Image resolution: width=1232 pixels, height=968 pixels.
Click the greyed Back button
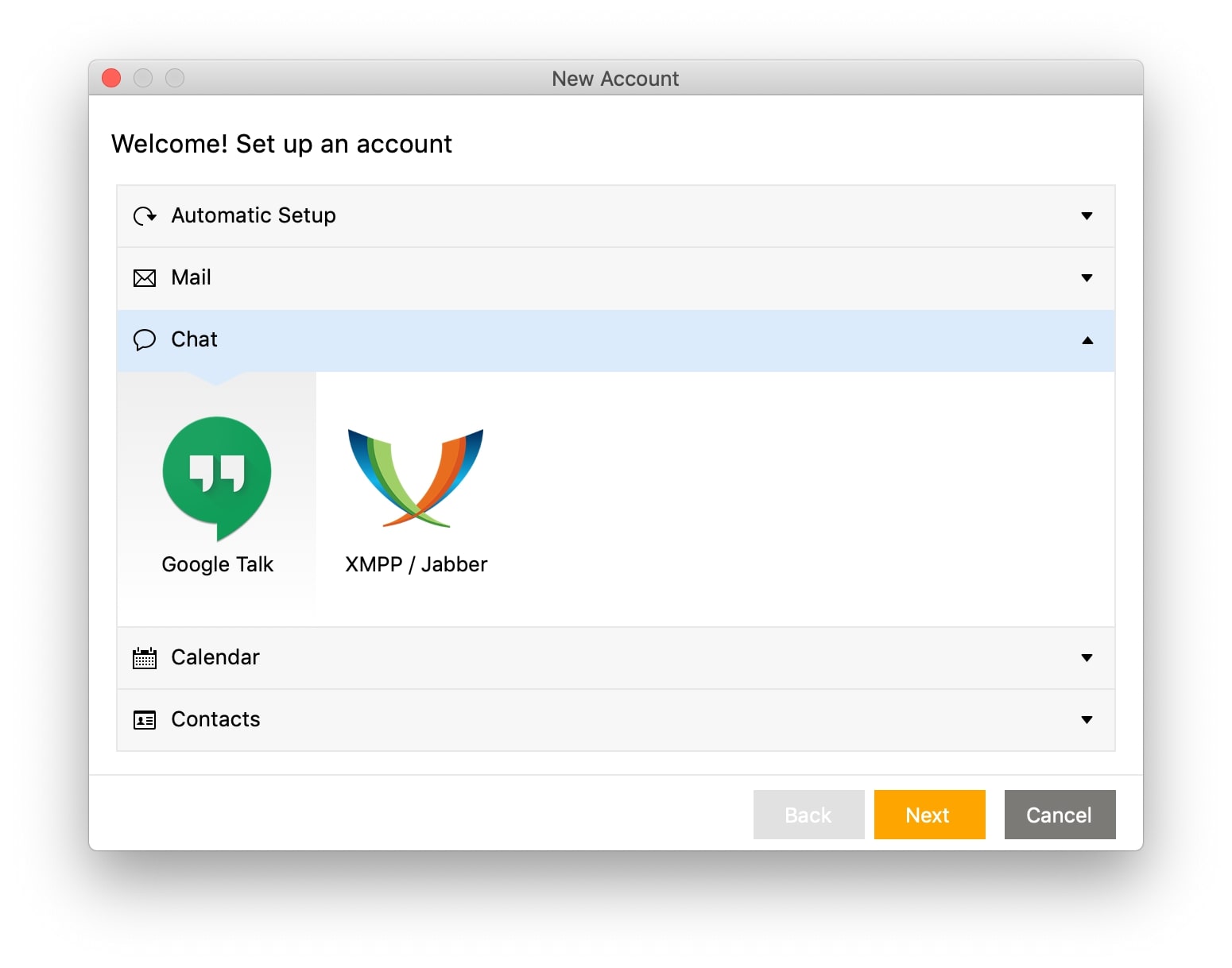pos(808,815)
